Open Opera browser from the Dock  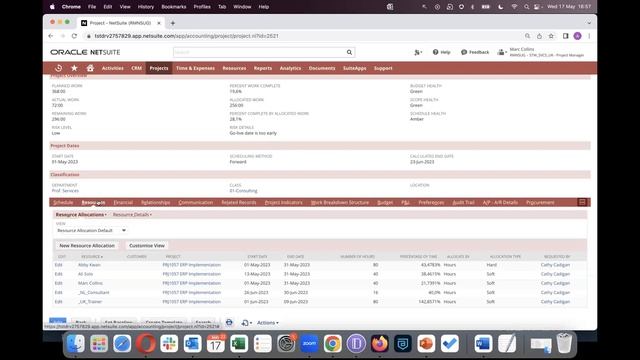[146, 344]
